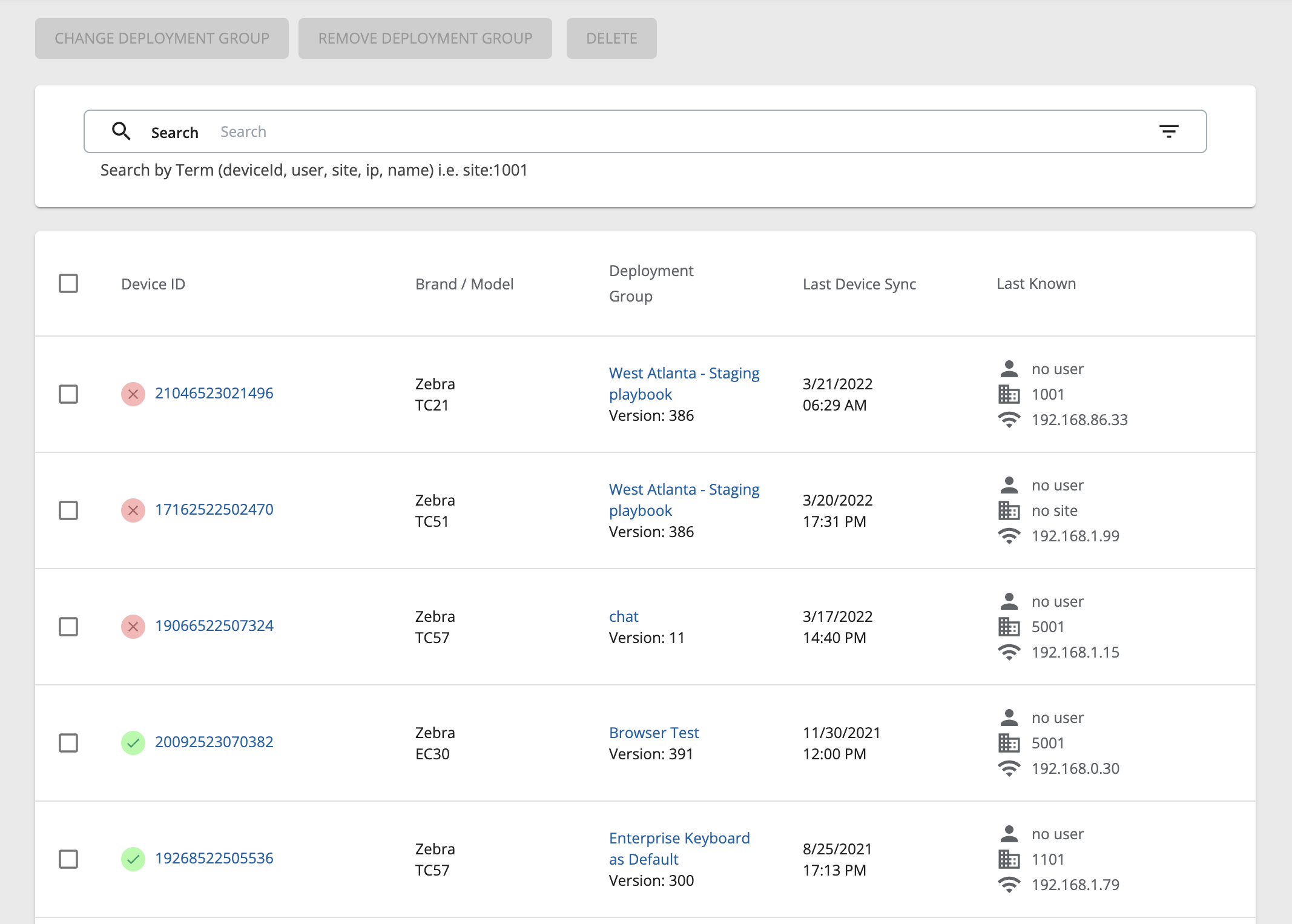
Task: Click building icon in 19066522507324 row
Action: point(1009,627)
